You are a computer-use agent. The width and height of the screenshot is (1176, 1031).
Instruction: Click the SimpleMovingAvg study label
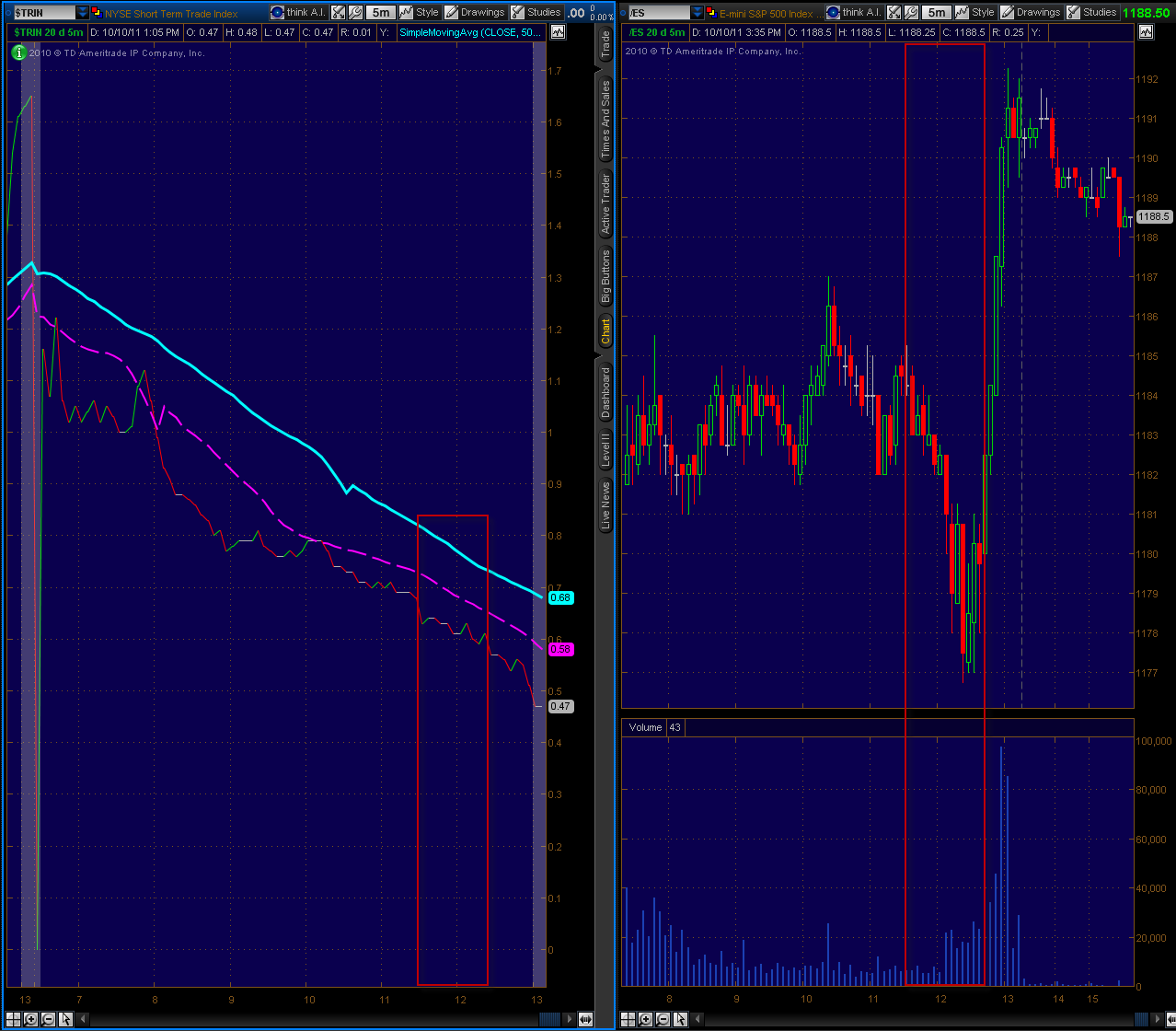coord(470,32)
